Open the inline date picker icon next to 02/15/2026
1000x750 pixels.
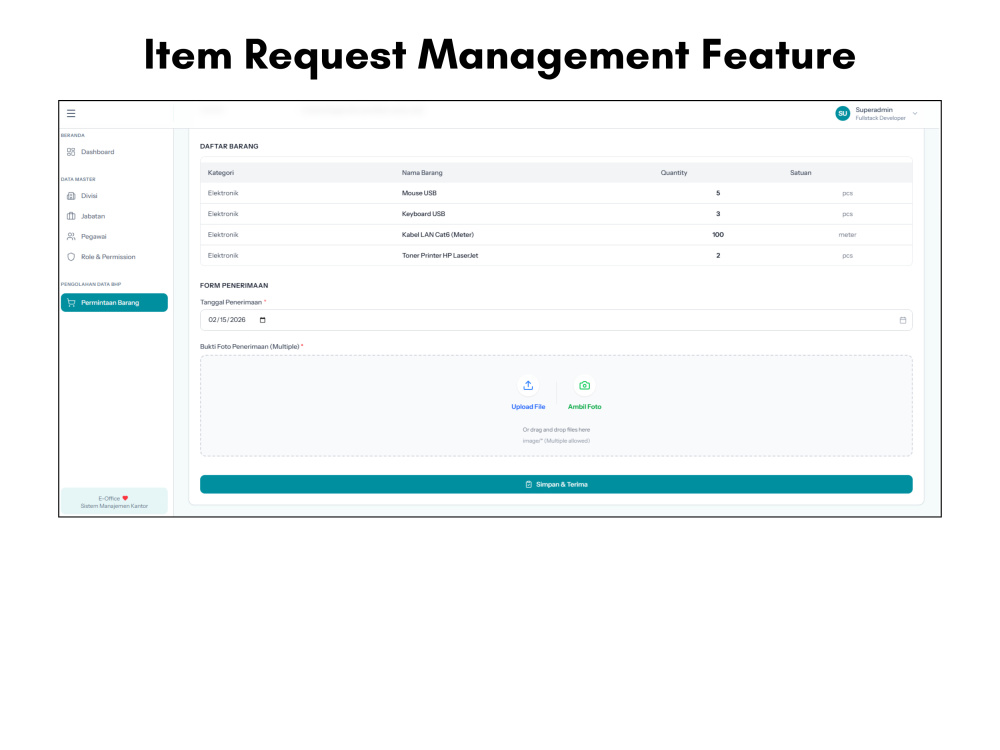(263, 320)
